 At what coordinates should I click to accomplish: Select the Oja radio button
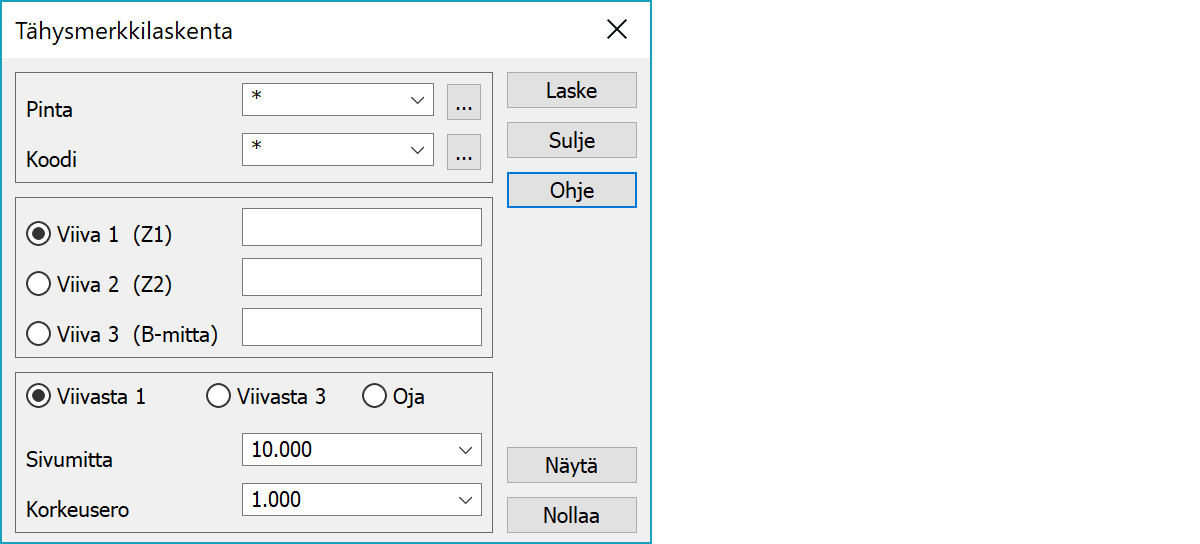pyautogui.click(x=374, y=397)
